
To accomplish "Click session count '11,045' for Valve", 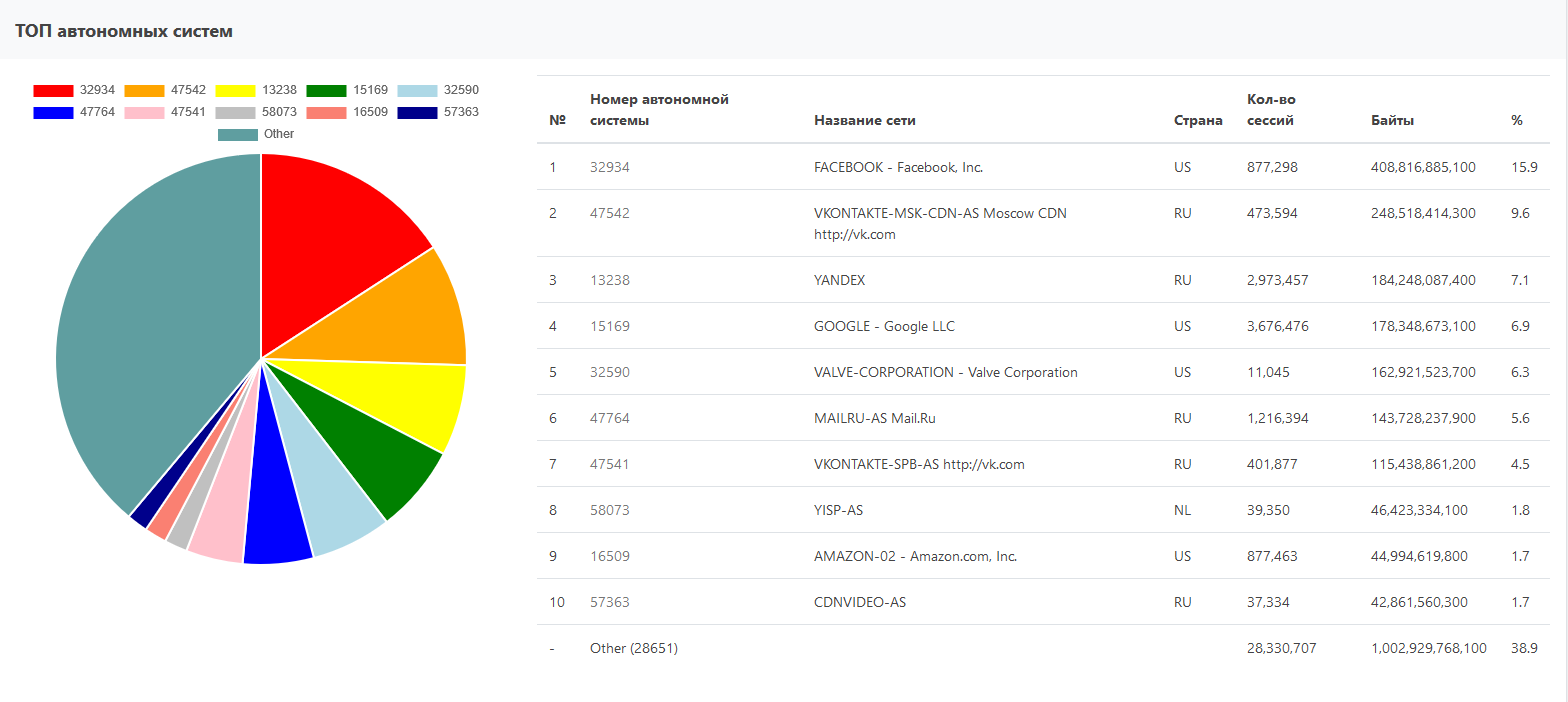I will tap(1268, 372).
